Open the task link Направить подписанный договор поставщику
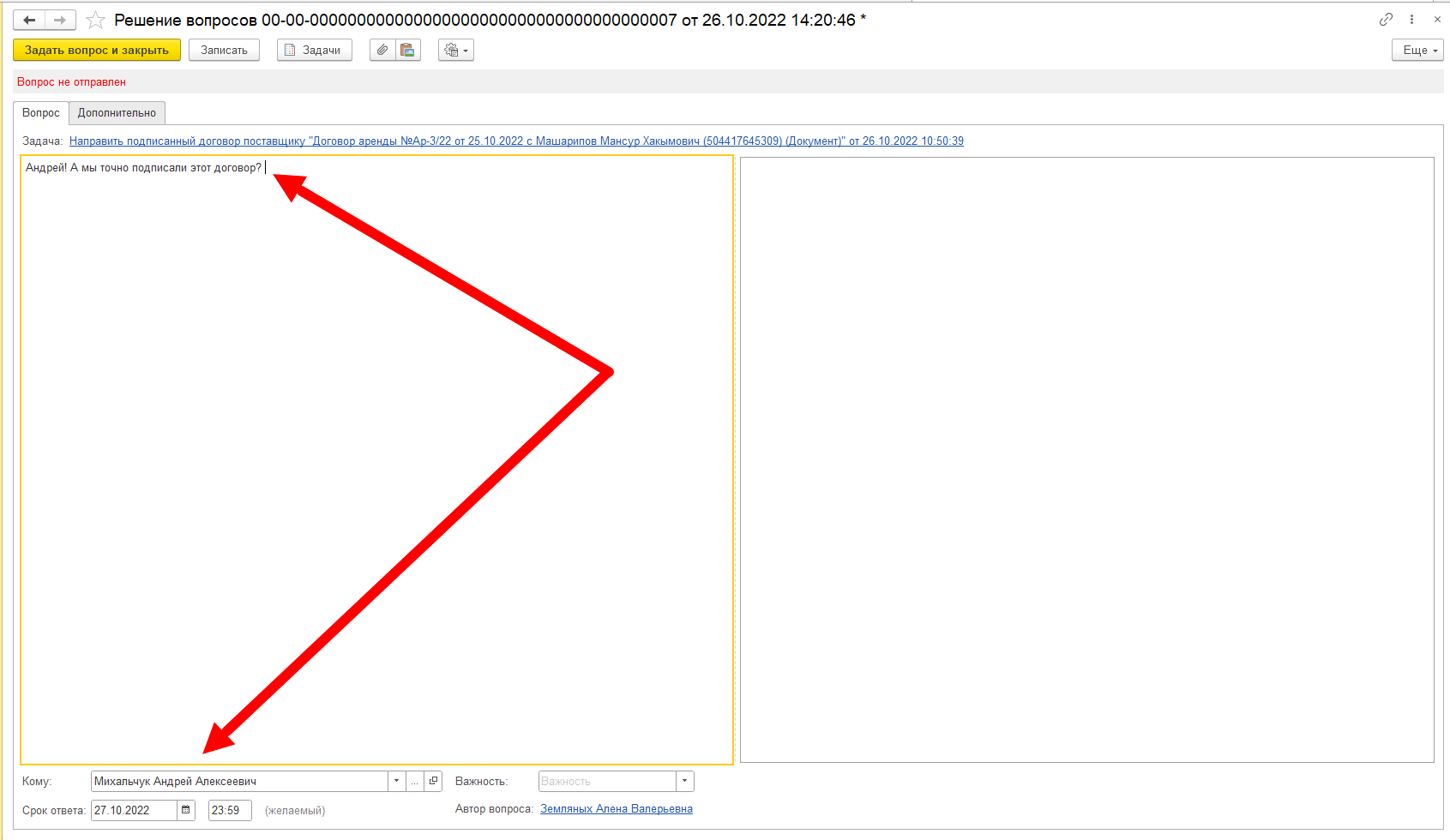 (x=516, y=141)
